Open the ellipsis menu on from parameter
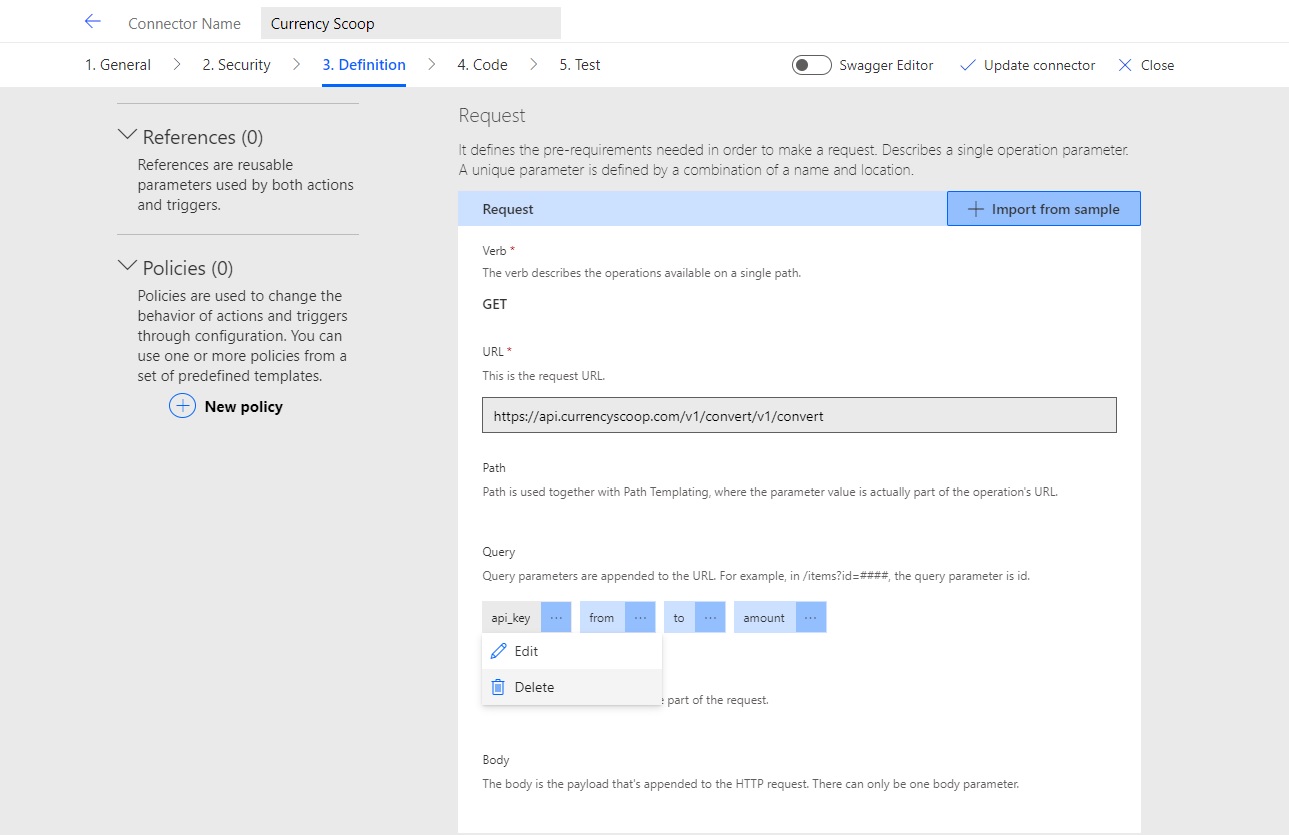This screenshot has height=835, width=1289. (x=642, y=617)
